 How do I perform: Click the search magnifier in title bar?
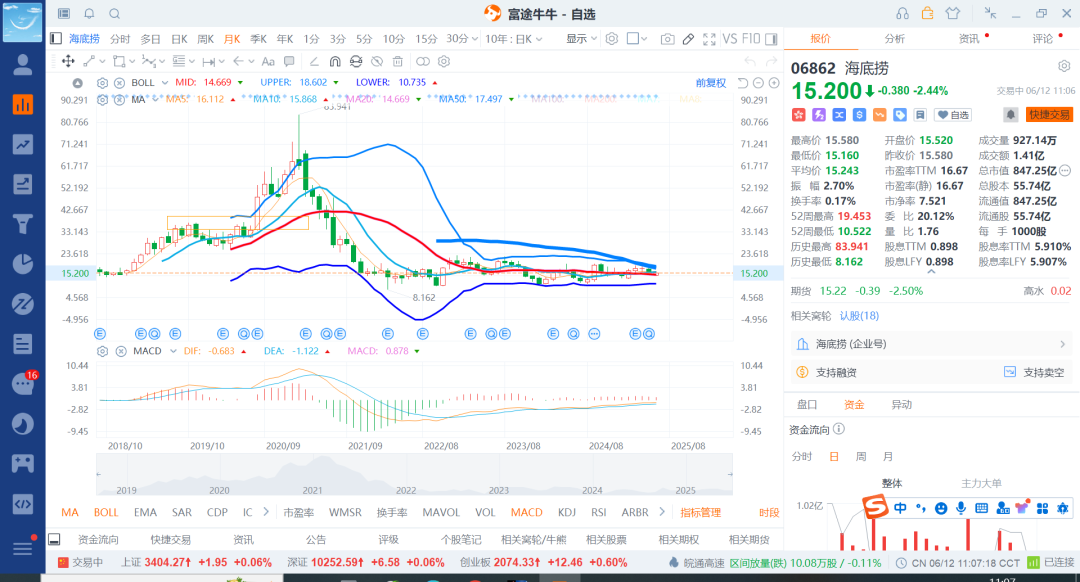pyautogui.click(x=114, y=14)
